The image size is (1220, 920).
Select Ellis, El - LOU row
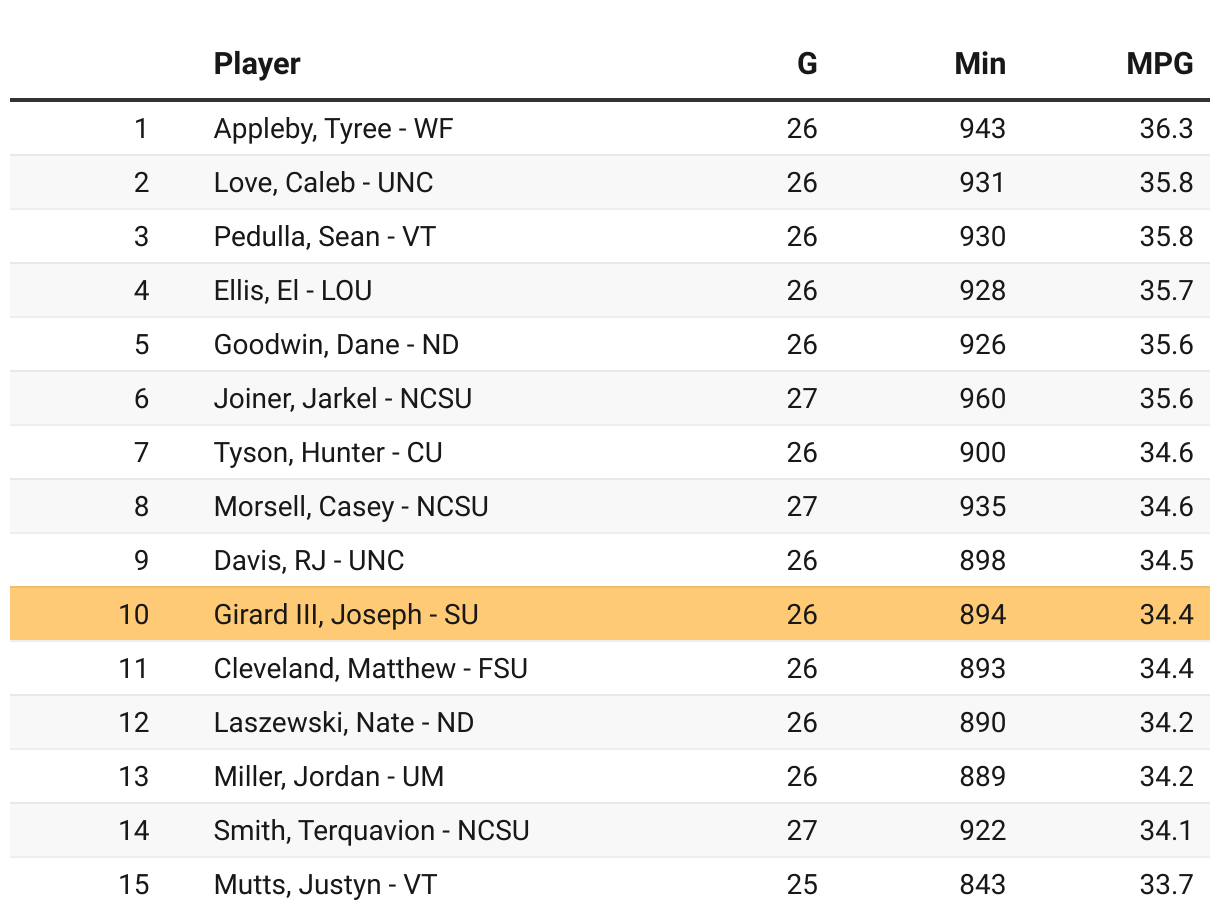(292, 291)
